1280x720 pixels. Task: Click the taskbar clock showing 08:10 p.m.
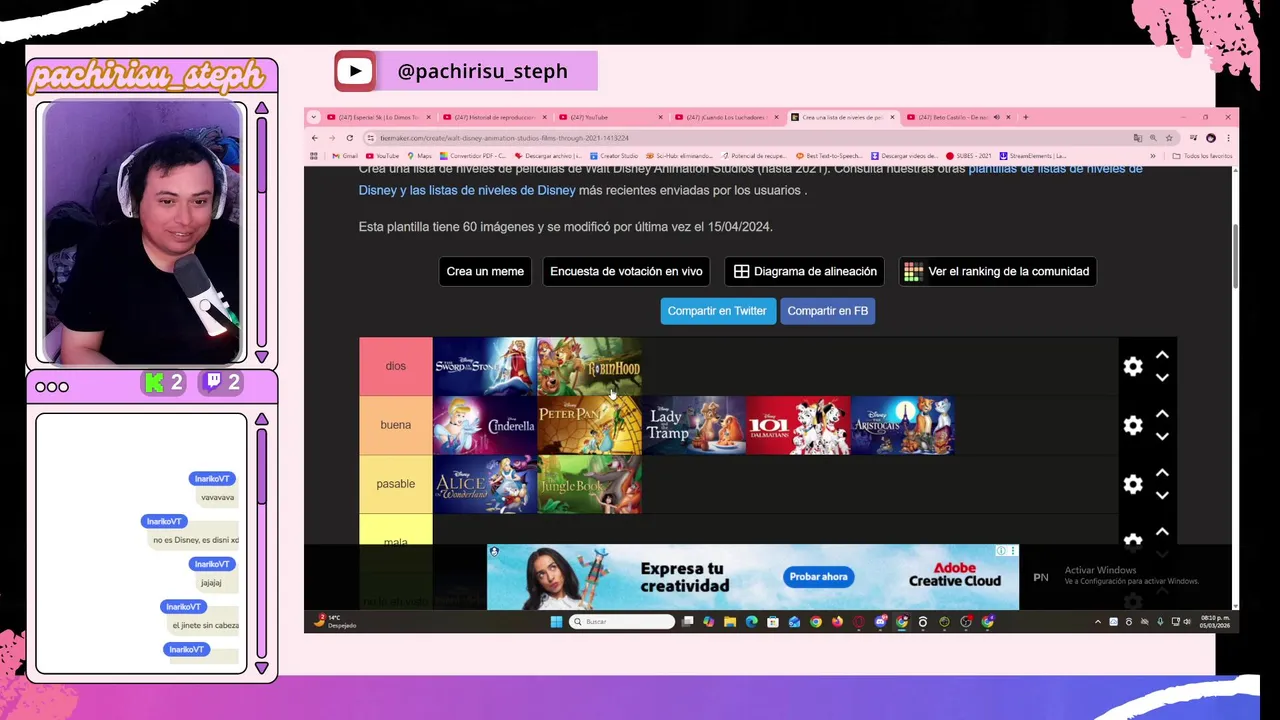[x=1215, y=622]
